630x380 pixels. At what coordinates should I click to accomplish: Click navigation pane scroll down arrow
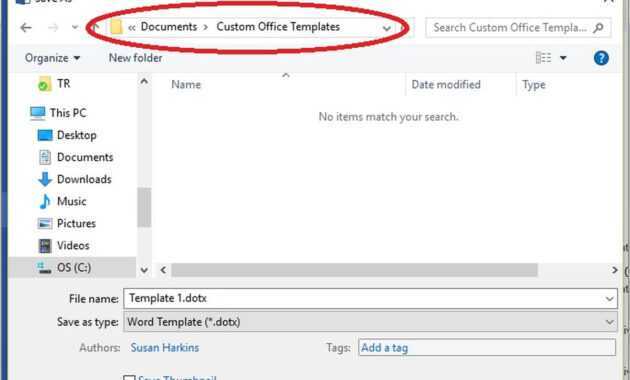pos(144,270)
